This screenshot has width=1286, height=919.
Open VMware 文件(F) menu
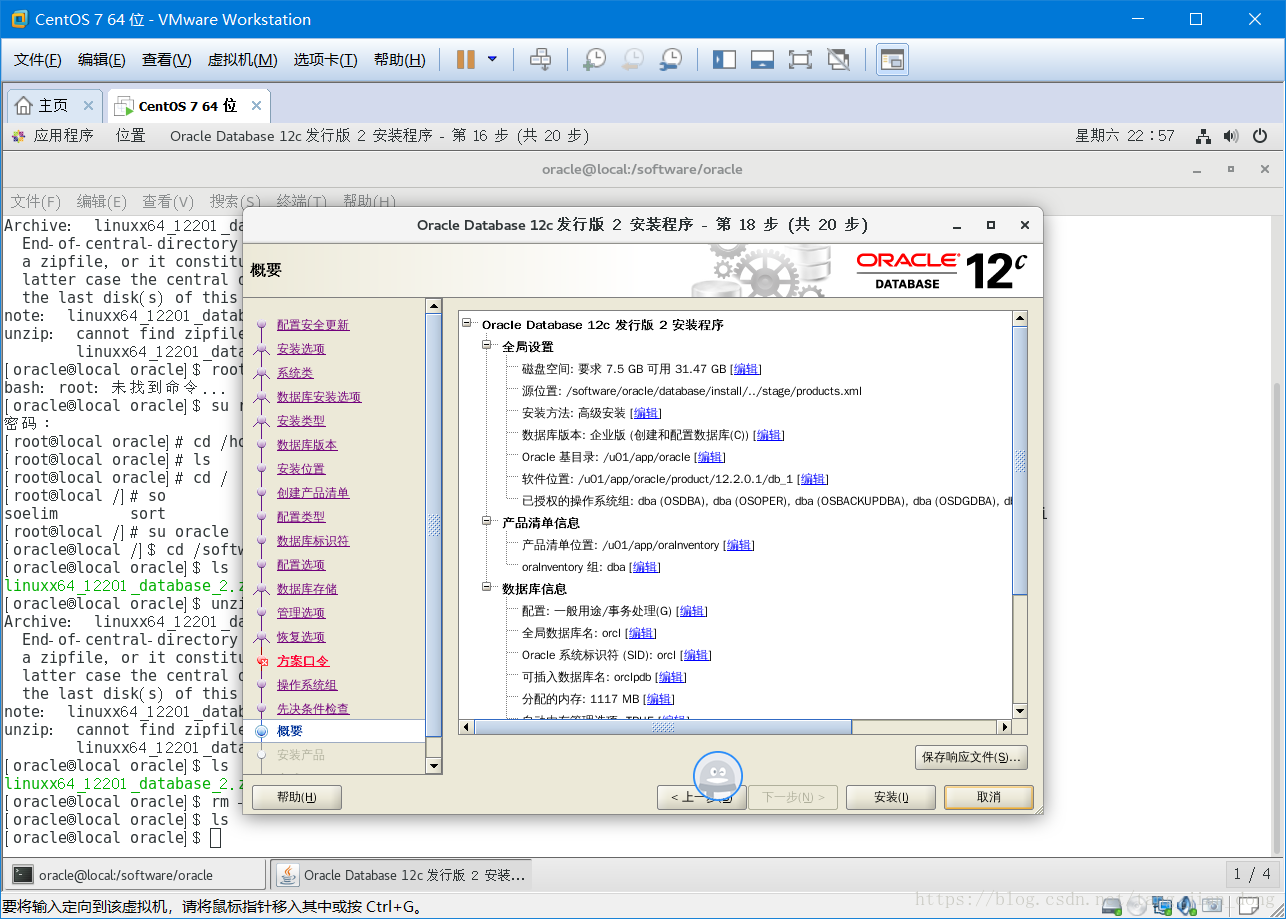(x=38, y=60)
